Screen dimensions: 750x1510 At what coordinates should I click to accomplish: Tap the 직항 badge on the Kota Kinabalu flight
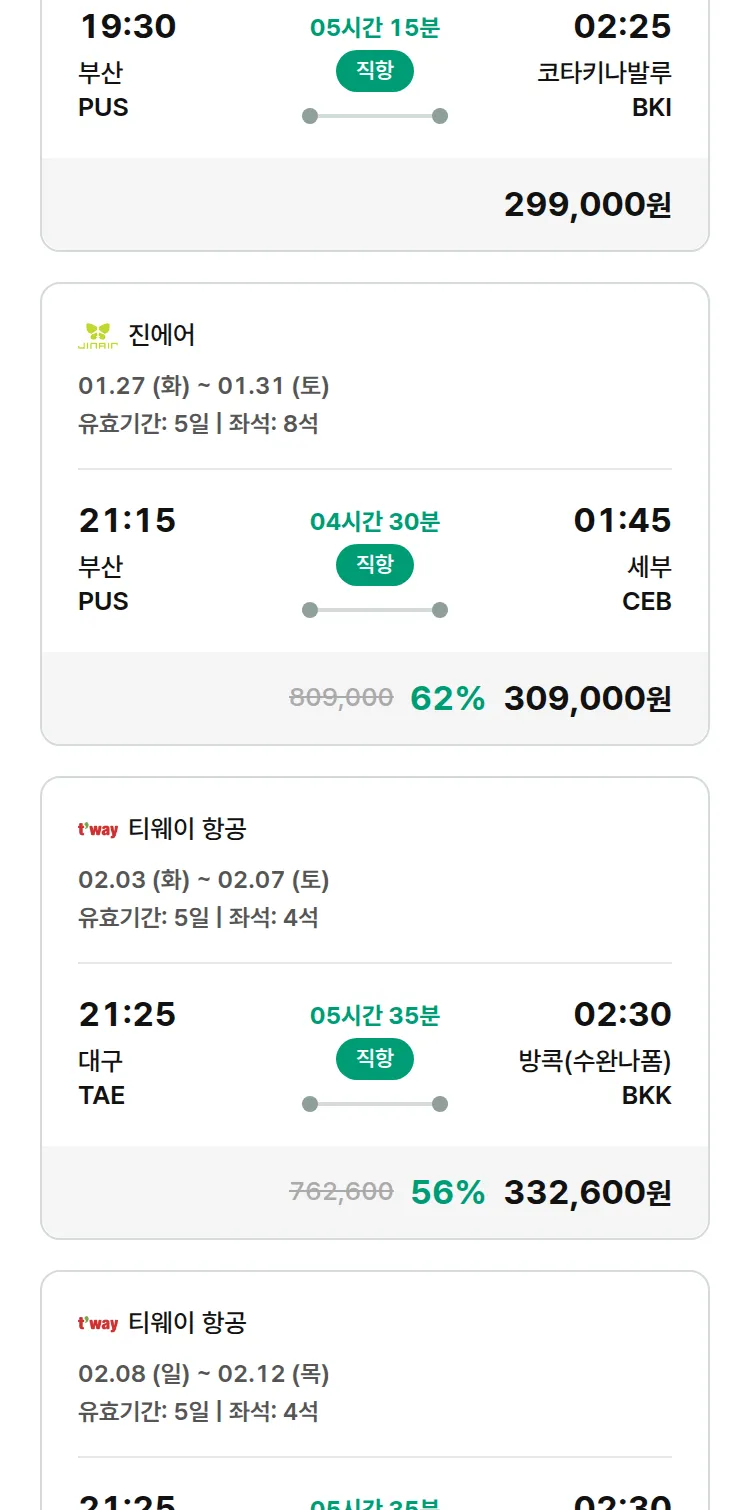pos(375,71)
